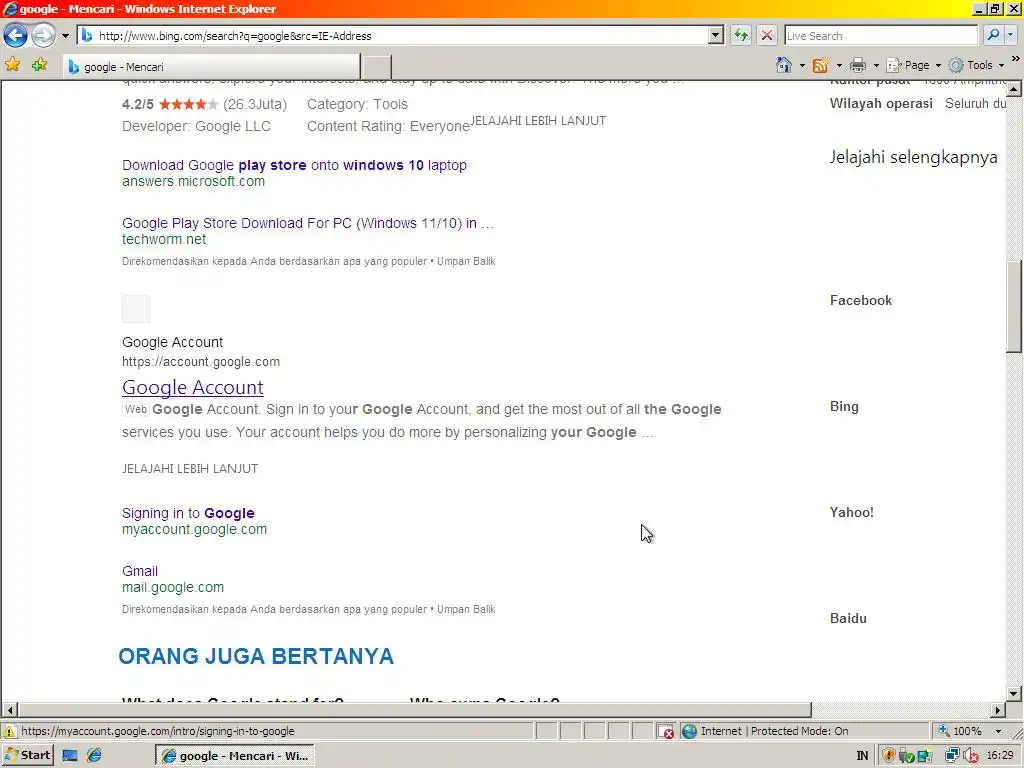
Task: Click the RSS Feeds icon
Action: pyautogui.click(x=820, y=65)
